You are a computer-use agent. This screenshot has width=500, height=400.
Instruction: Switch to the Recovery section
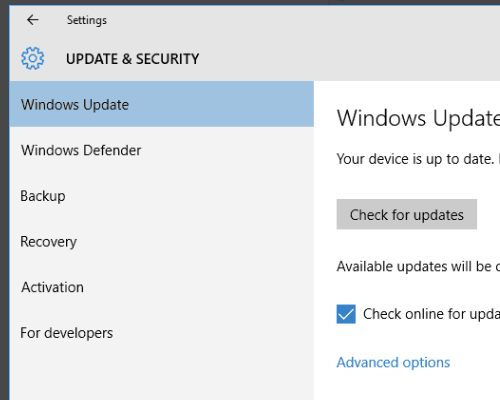162,241
